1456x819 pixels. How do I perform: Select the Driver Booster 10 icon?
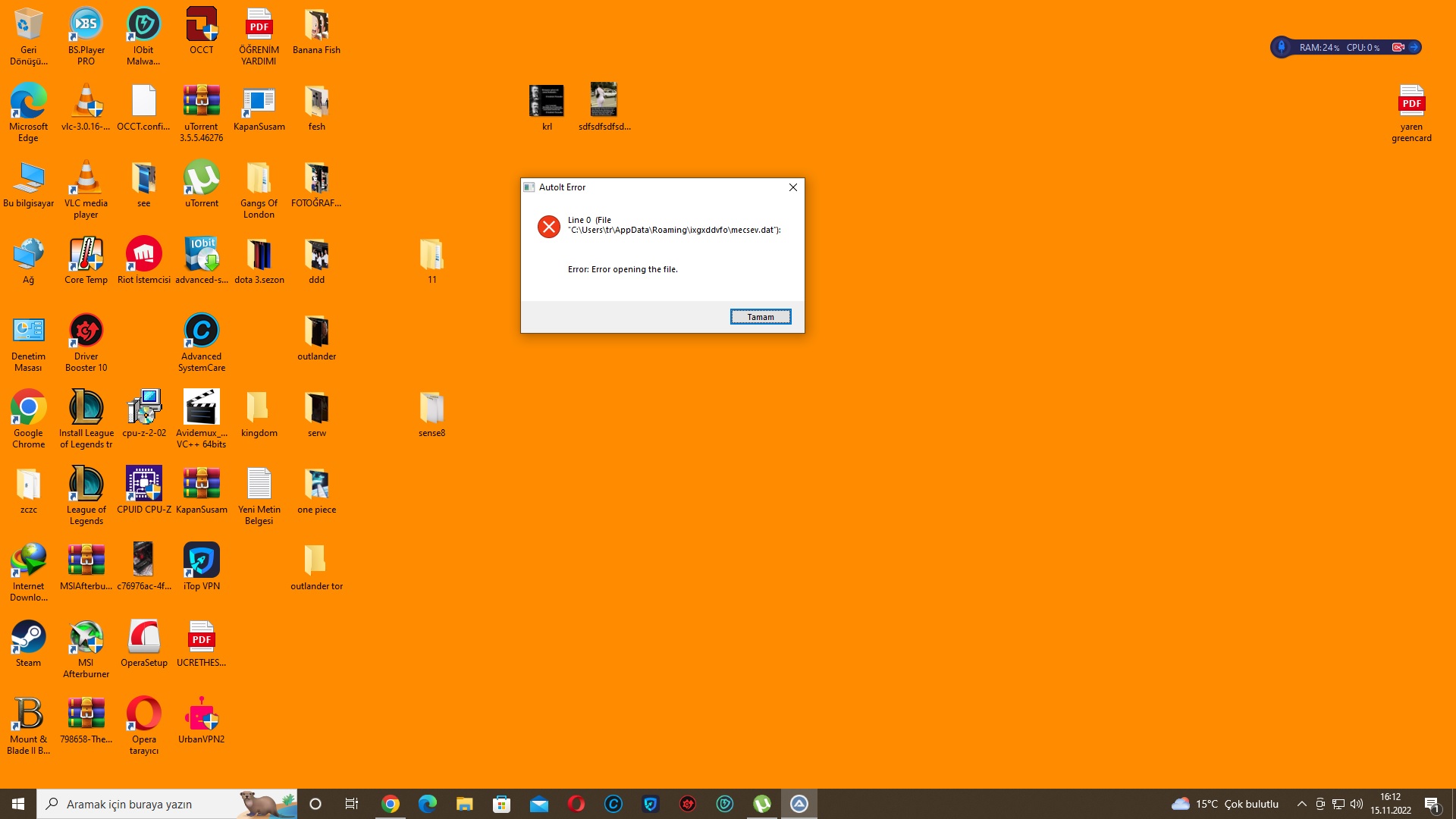86,332
